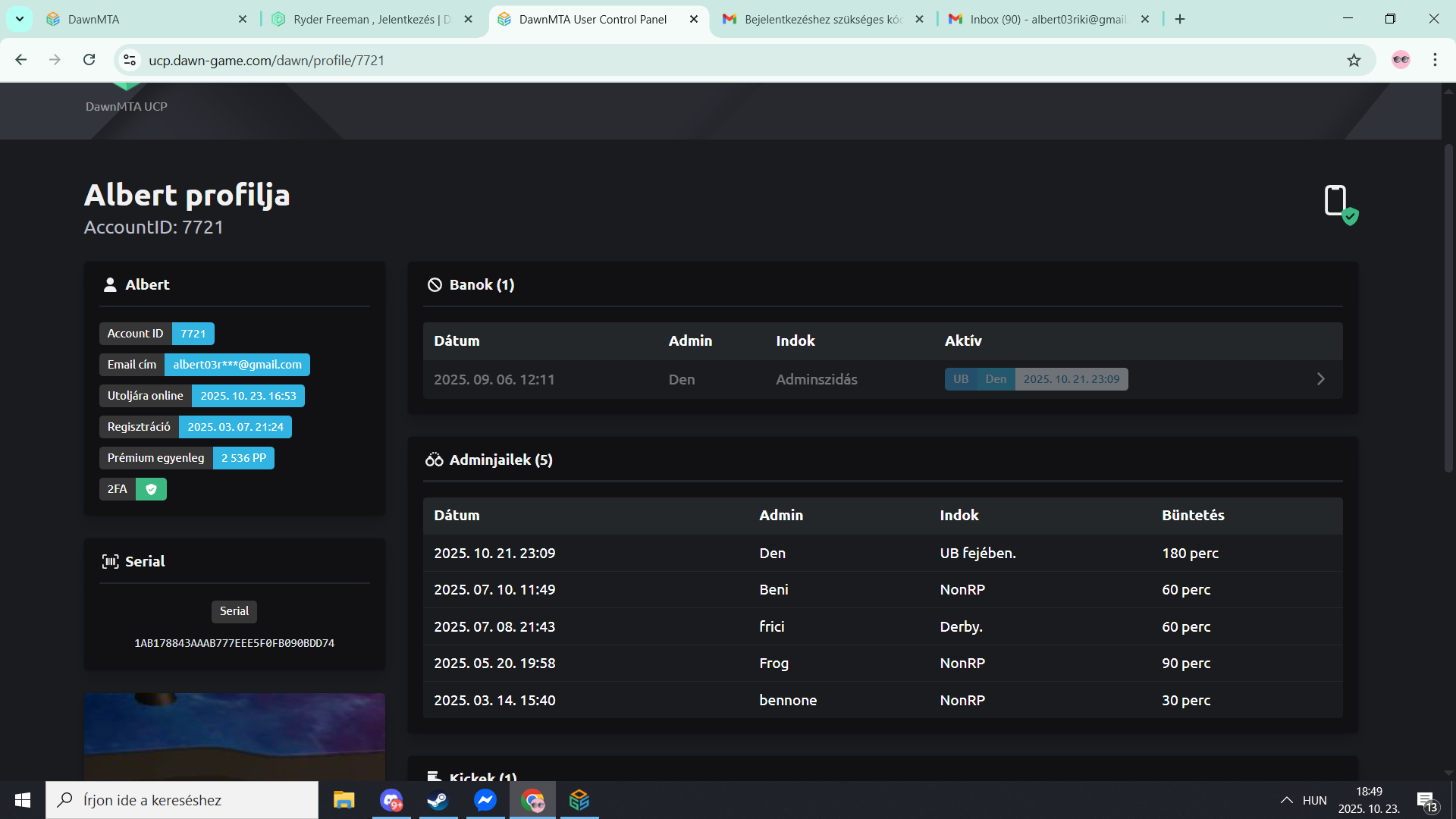Viewport: 1456px width, 819px height.
Task: Reload the current page
Action: point(89,60)
